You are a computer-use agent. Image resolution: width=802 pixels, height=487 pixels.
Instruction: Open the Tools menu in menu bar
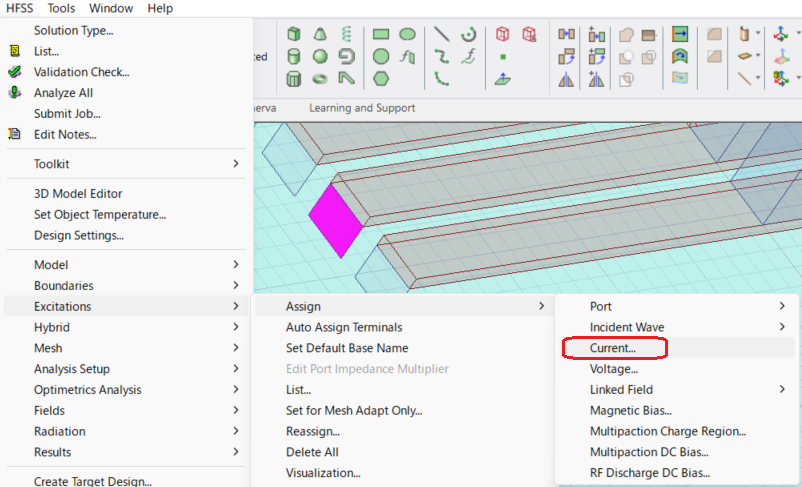coord(61,8)
